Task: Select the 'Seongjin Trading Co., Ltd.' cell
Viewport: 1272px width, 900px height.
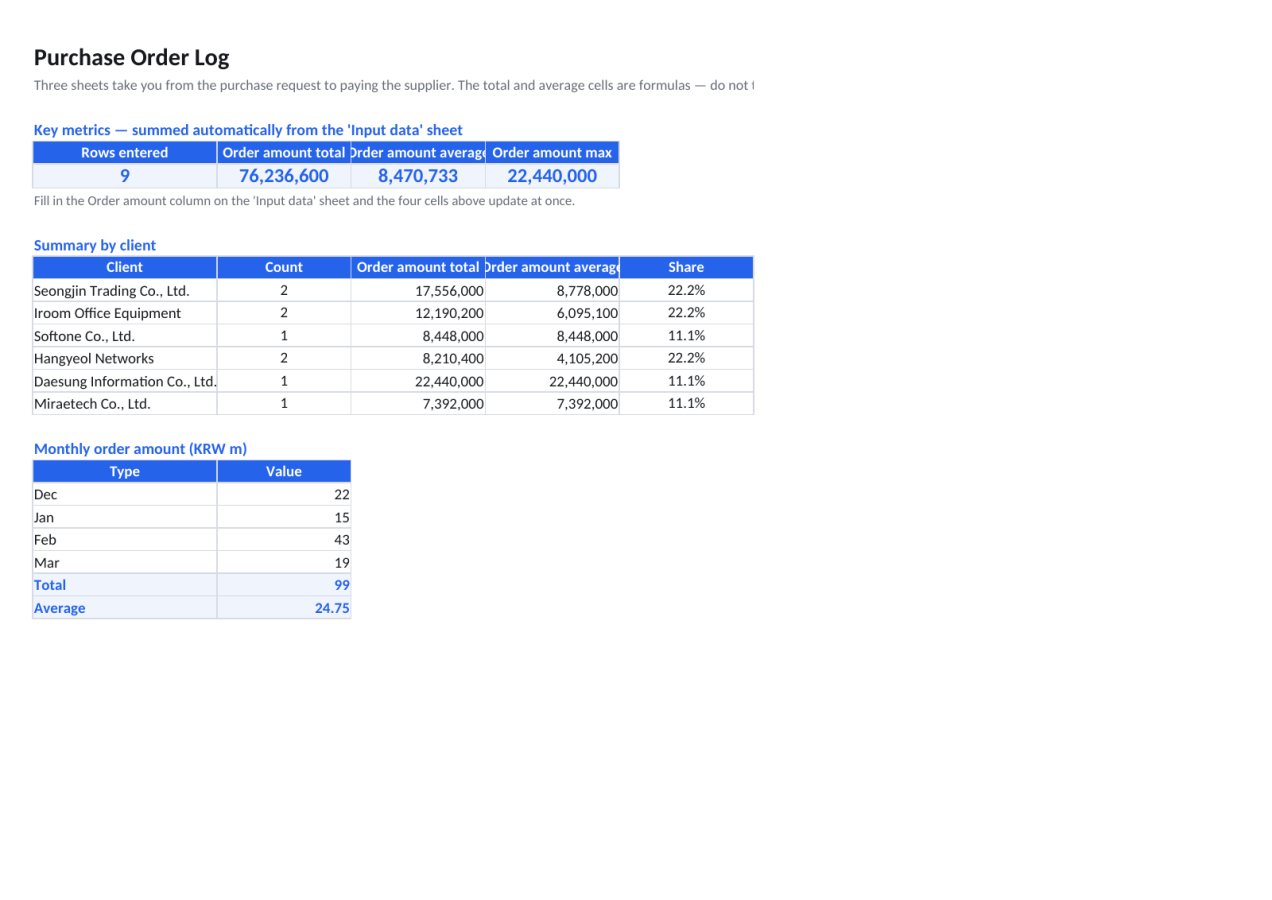Action: coord(125,291)
